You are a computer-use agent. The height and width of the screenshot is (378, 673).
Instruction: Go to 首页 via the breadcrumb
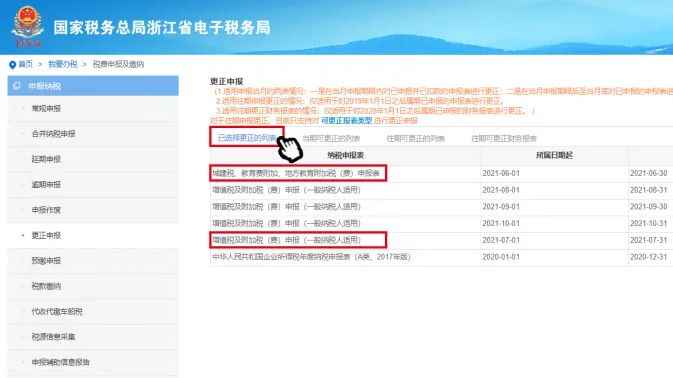tap(25, 64)
